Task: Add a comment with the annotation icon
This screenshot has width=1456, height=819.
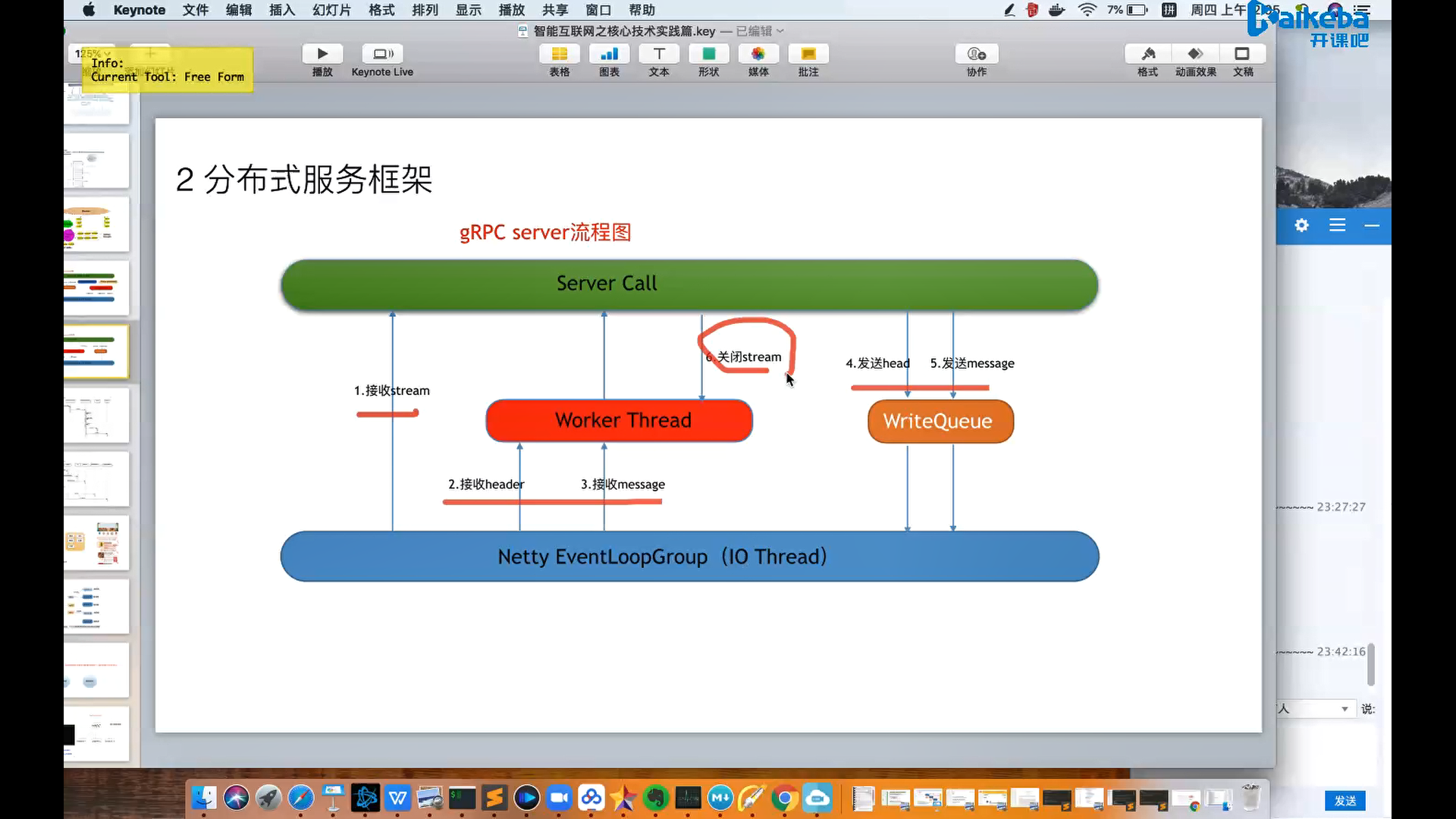Action: (x=808, y=54)
